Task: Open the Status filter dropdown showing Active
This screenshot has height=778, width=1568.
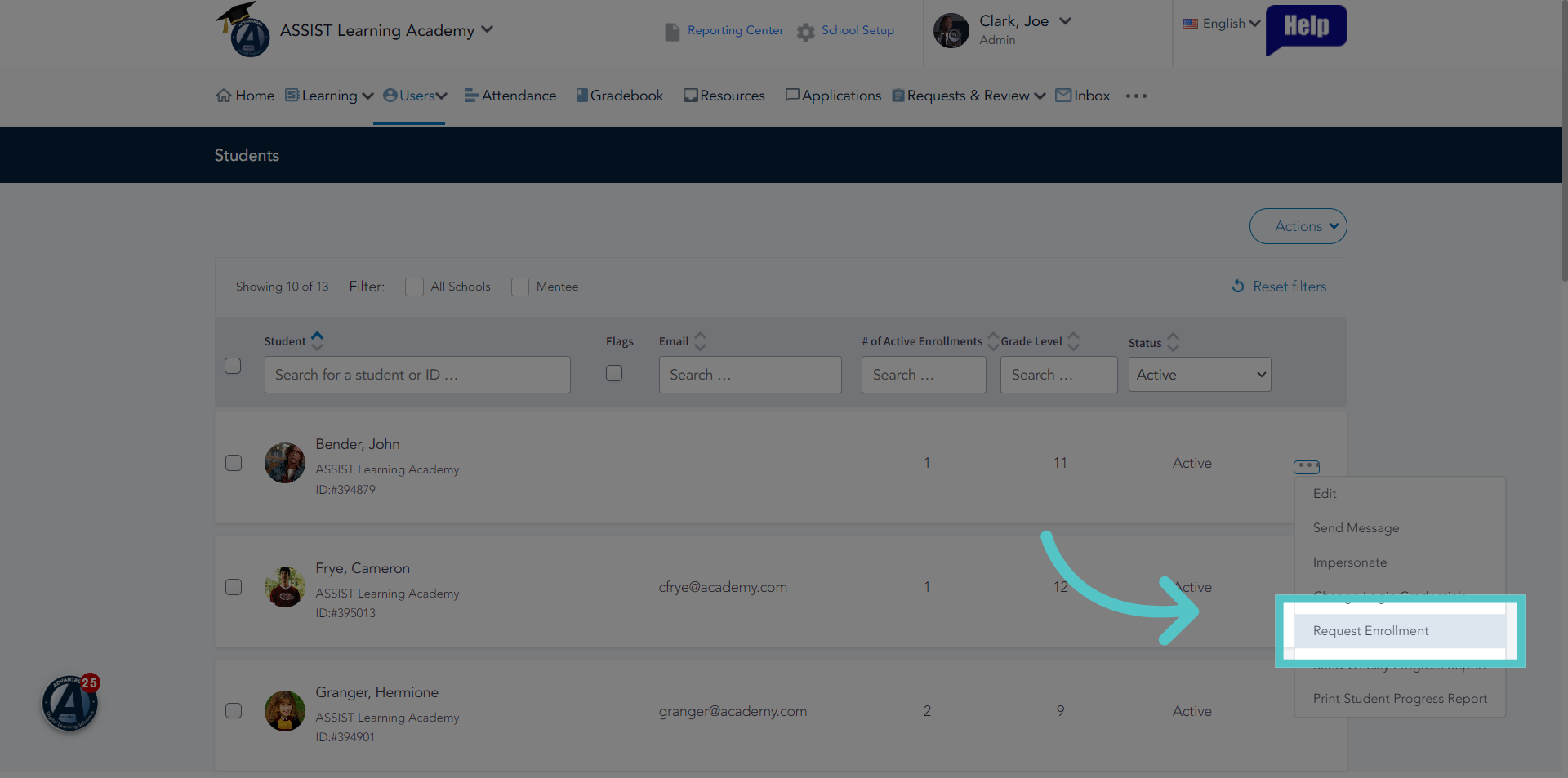Action: [x=1200, y=375]
